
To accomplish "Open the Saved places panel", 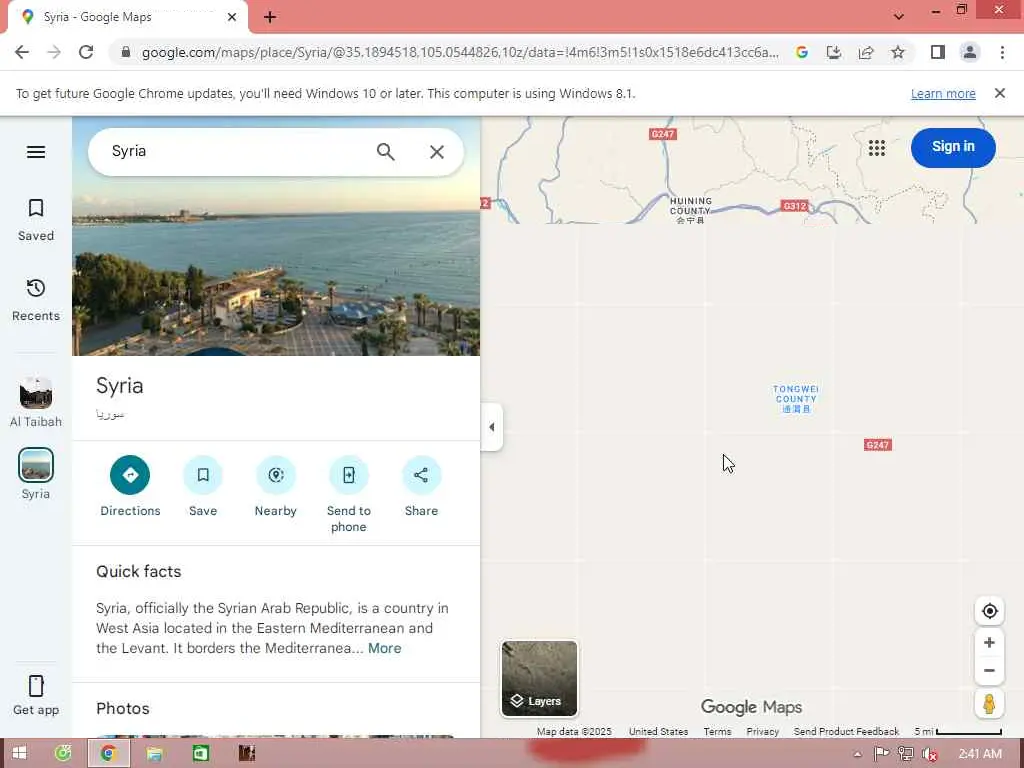I will point(36,220).
